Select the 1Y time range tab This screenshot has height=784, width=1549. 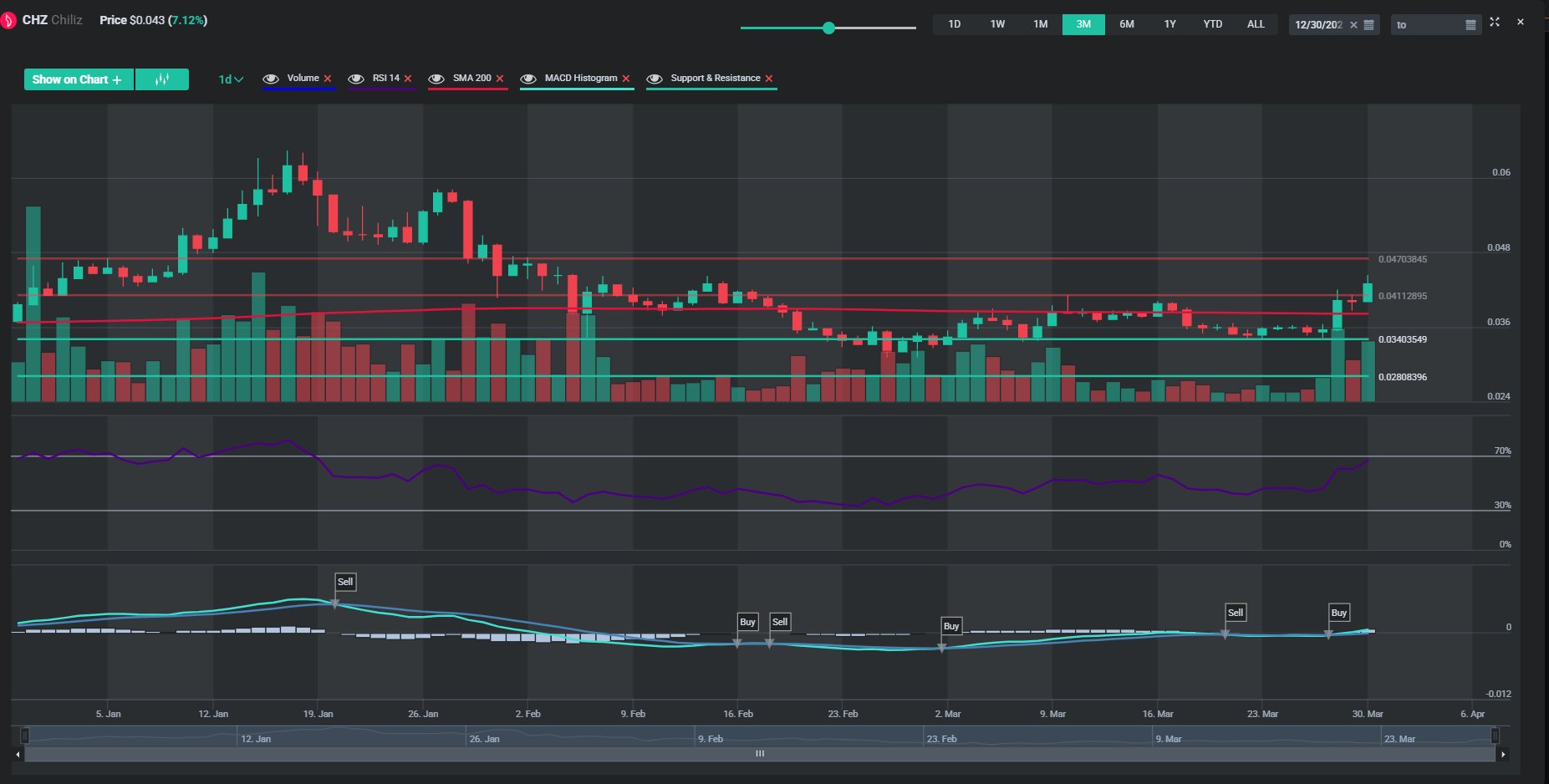1169,24
